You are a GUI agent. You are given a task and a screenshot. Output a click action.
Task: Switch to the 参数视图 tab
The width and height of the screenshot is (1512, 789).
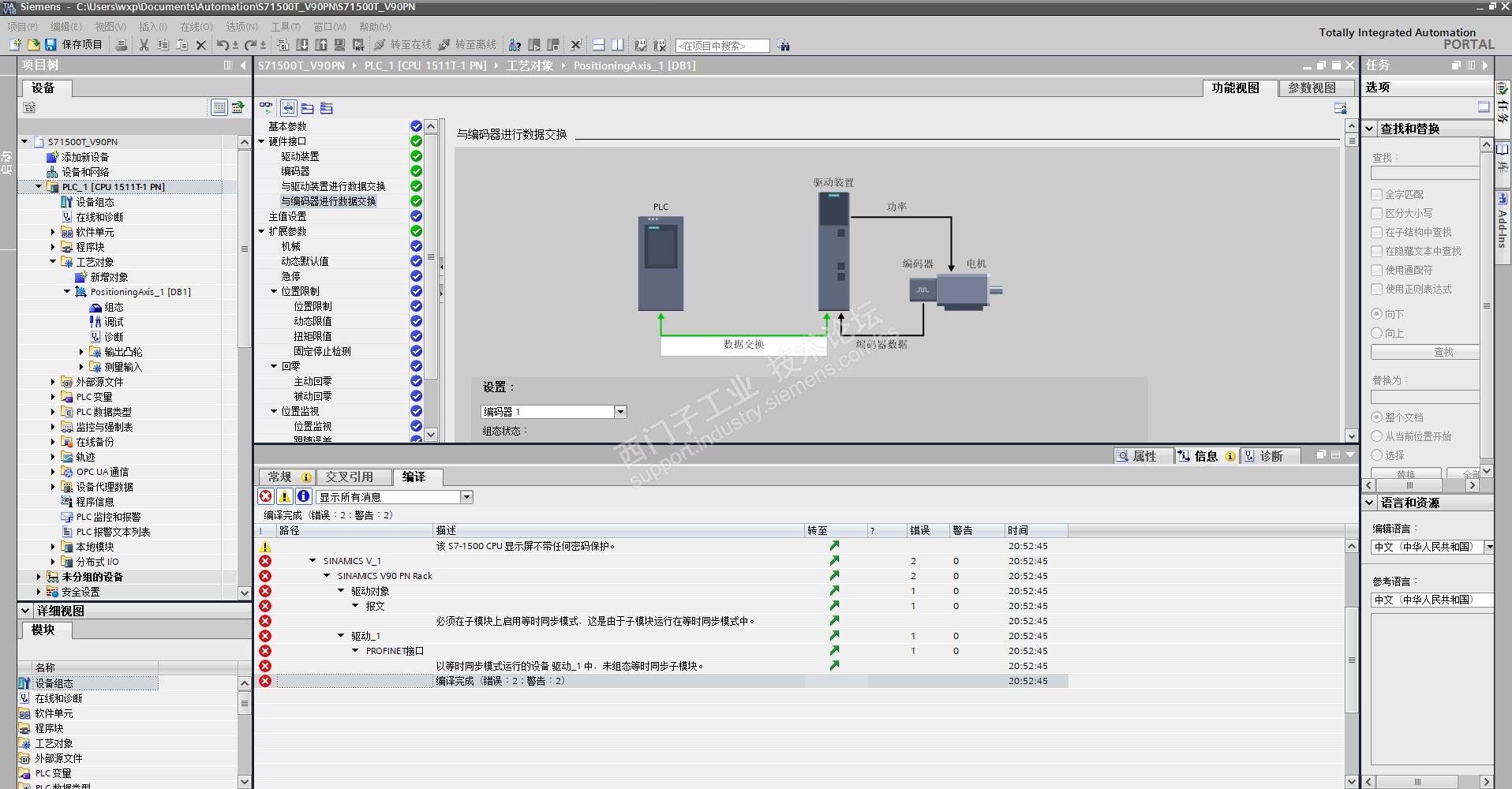point(1312,88)
